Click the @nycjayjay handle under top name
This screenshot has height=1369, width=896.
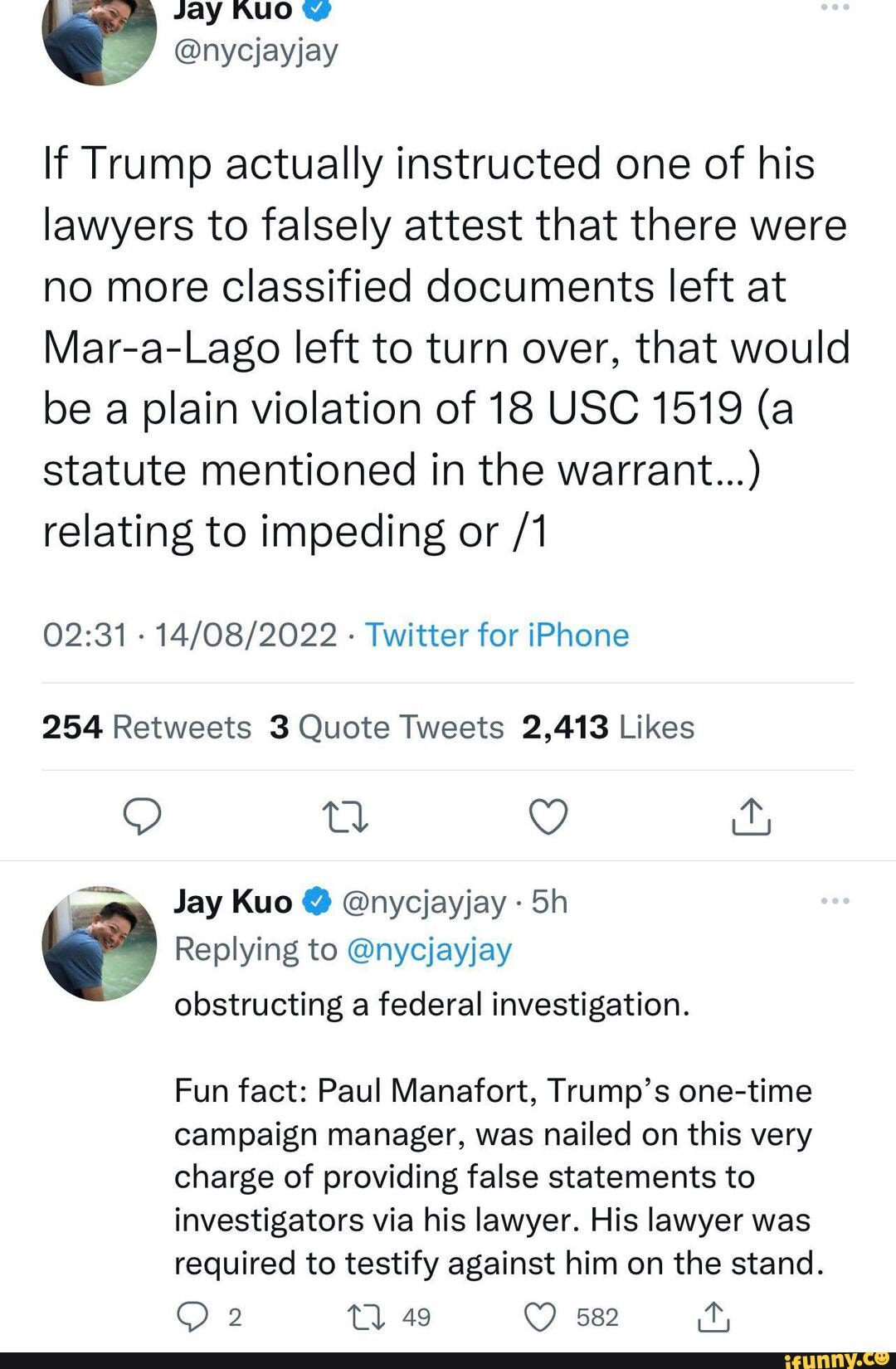256,51
